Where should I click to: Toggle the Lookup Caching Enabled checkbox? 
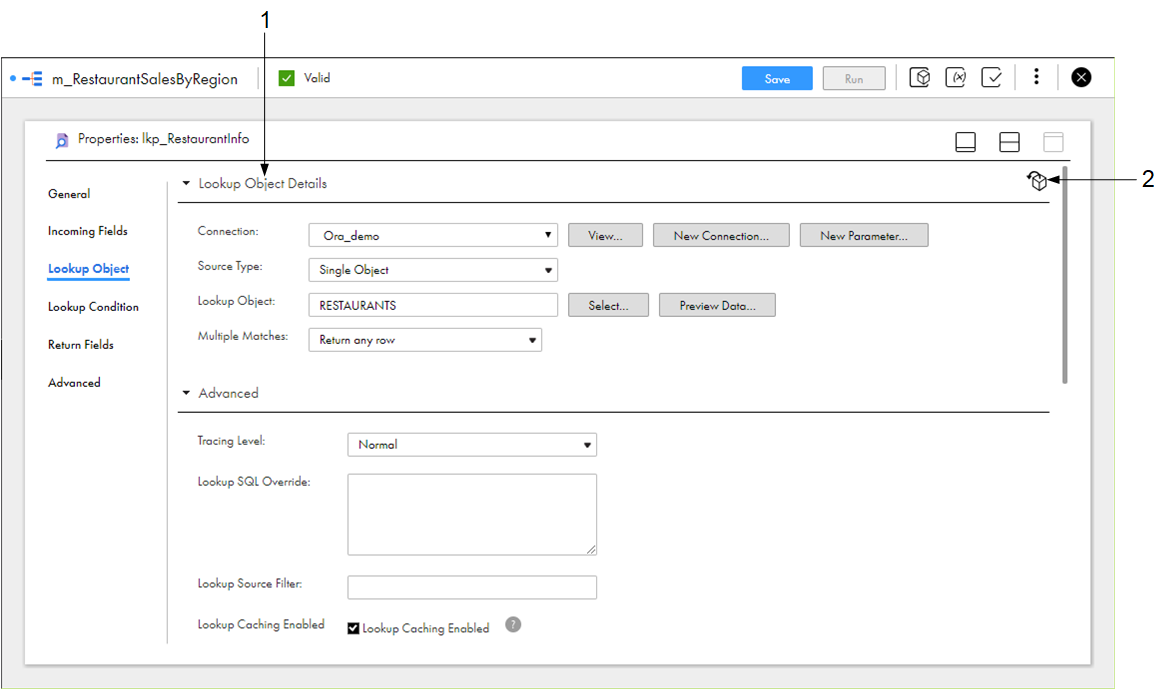354,629
